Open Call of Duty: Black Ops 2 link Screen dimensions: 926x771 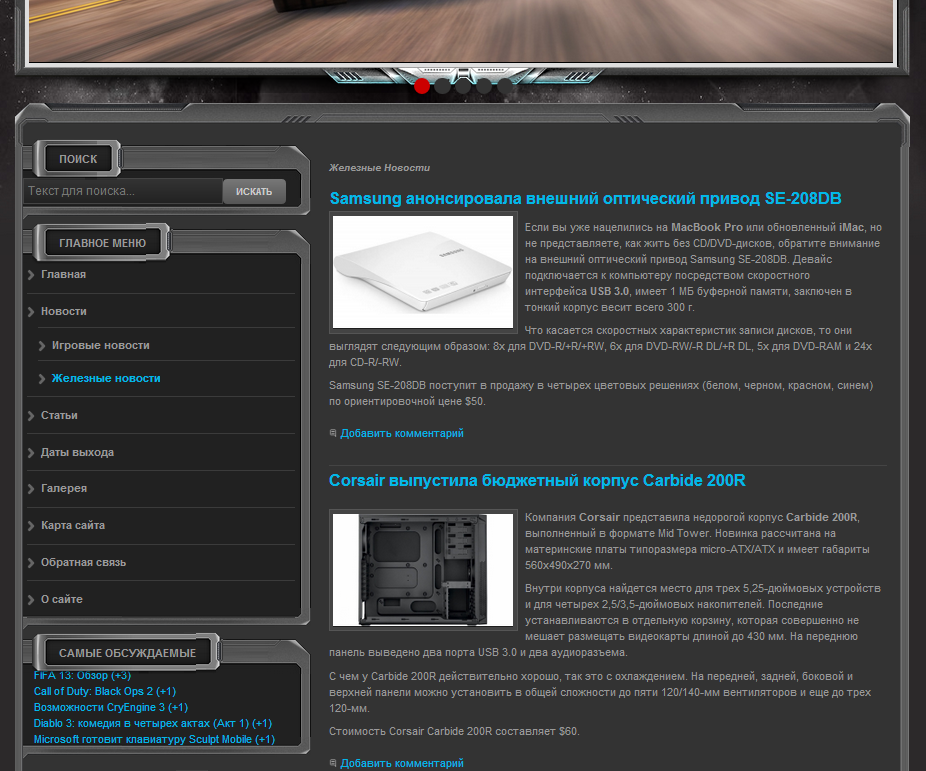(105, 691)
